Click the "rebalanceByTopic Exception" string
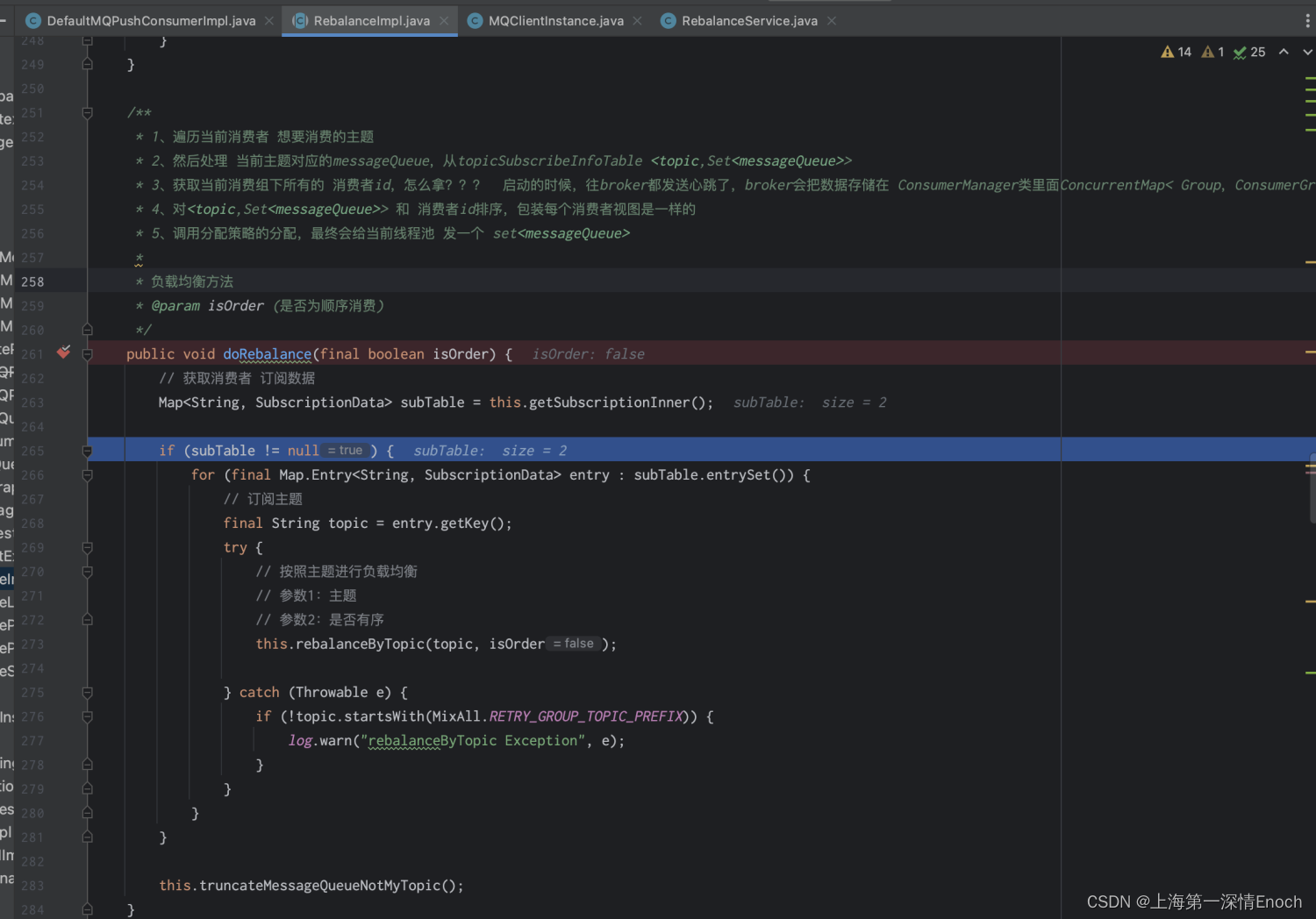 tap(473, 741)
